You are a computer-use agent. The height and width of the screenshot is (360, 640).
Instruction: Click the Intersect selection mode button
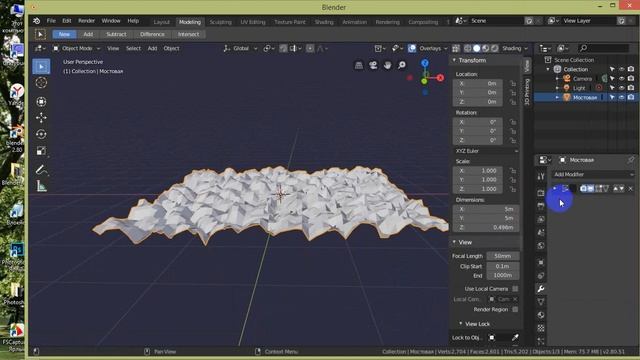(x=189, y=34)
